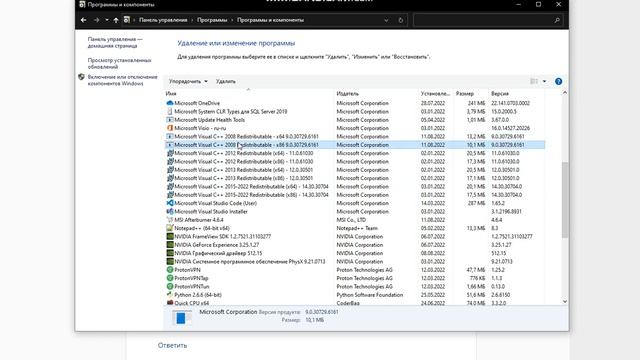Screen dimensions: 640x360
Task: Click version 16.0.14527.20226 of Visio
Action: point(510,128)
